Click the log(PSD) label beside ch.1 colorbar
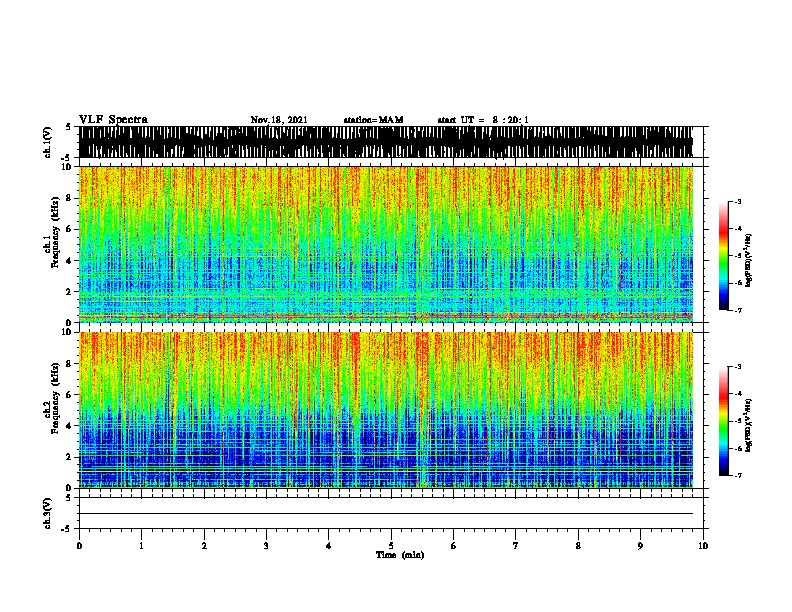Image resolution: width=792 pixels, height=612 pixels. pos(748,260)
